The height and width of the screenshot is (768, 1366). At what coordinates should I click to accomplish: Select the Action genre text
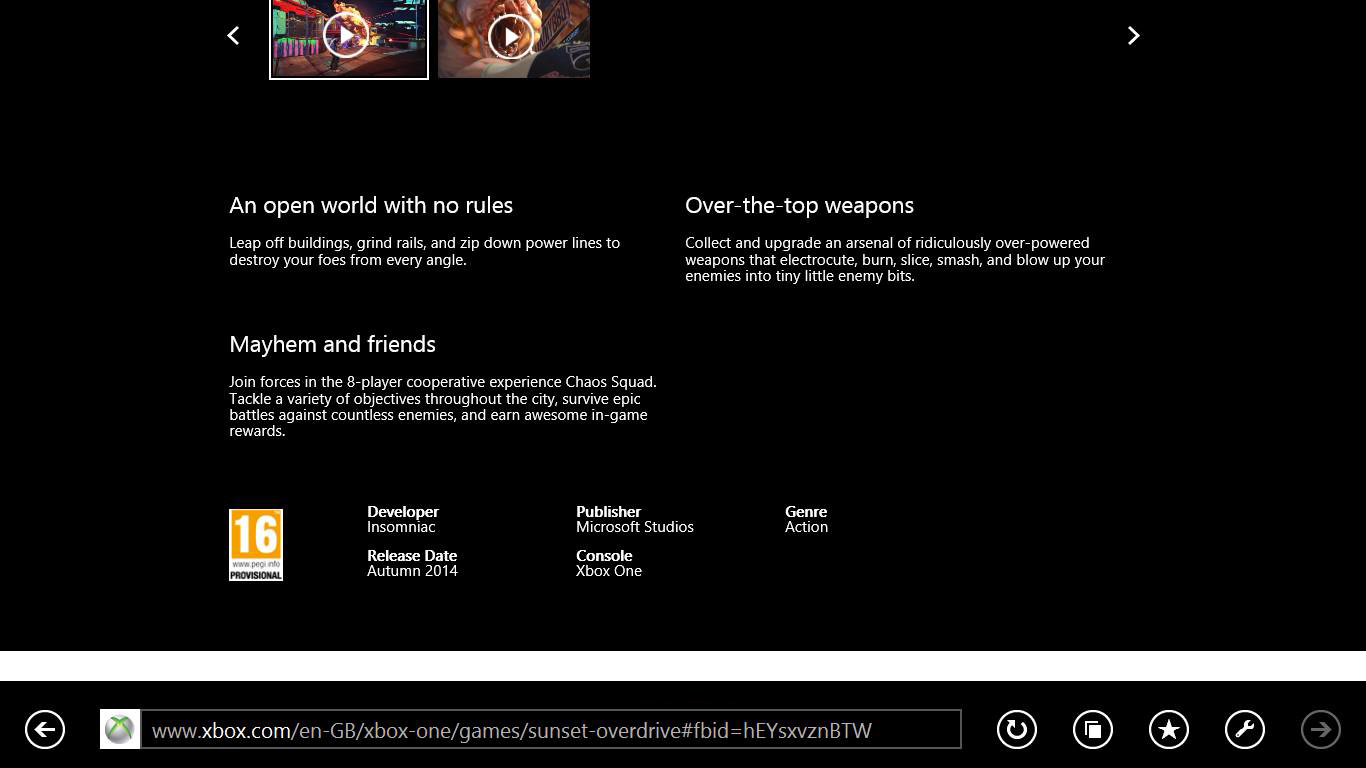coord(806,527)
